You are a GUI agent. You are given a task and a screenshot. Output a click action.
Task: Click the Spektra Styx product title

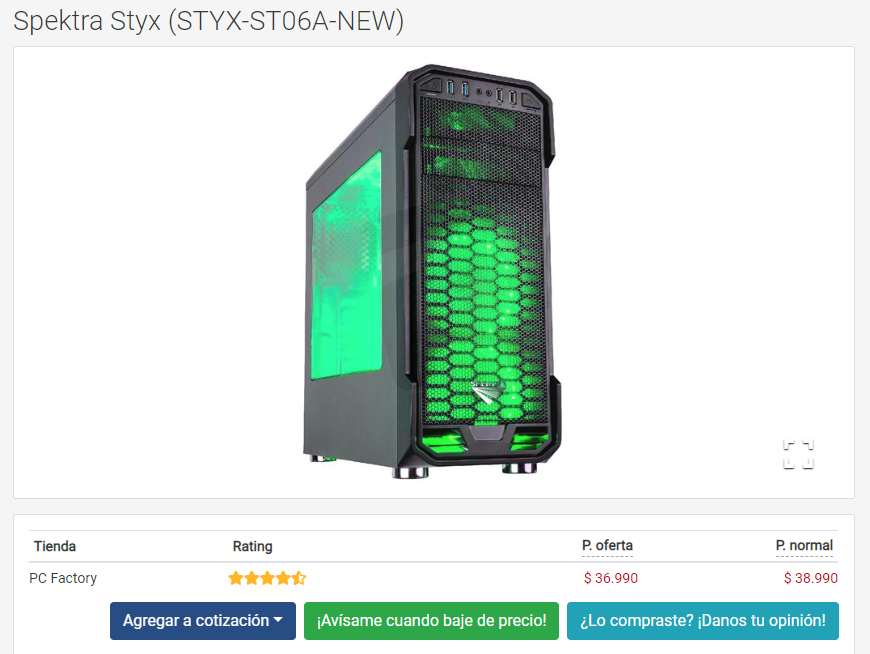(x=209, y=21)
